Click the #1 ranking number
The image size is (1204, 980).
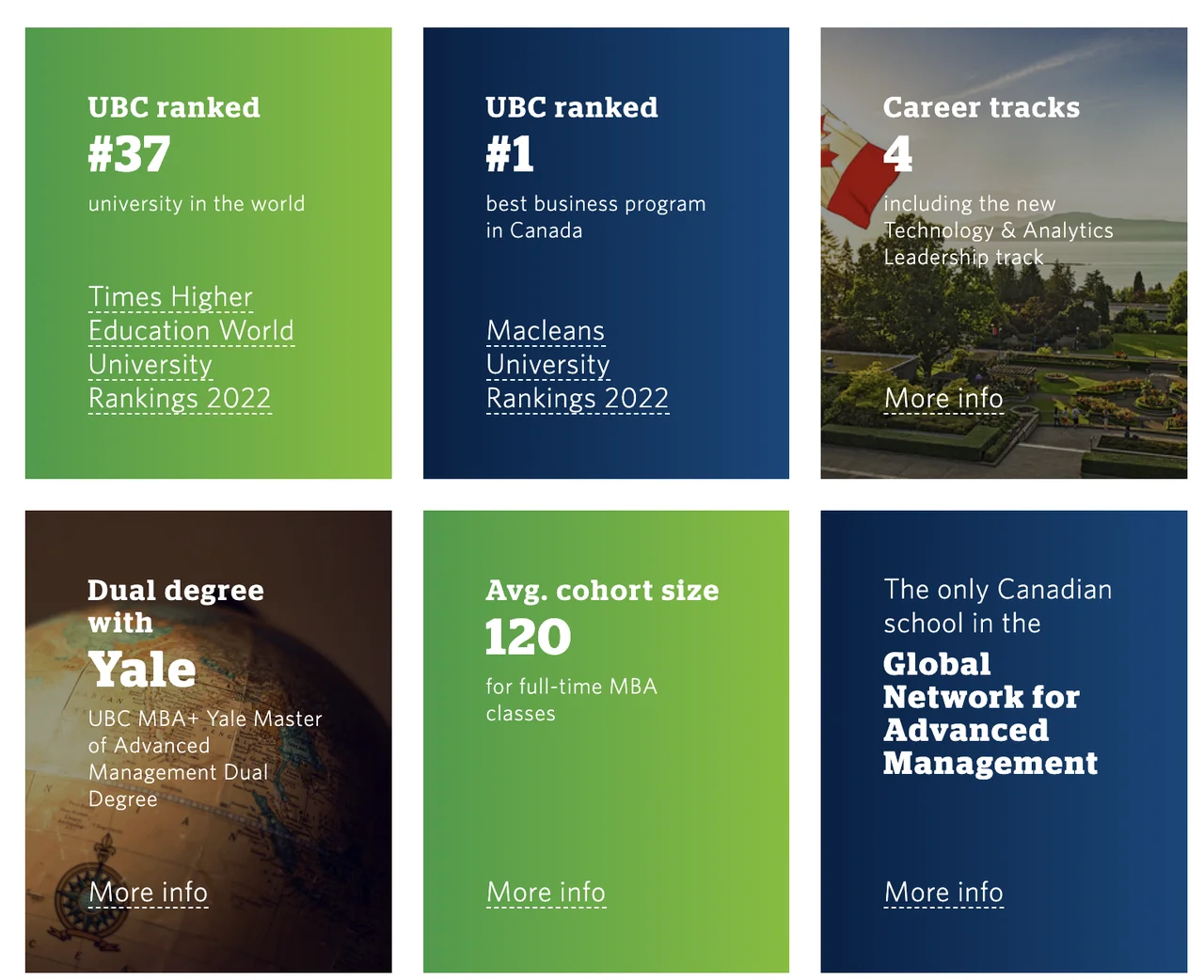click(x=510, y=154)
